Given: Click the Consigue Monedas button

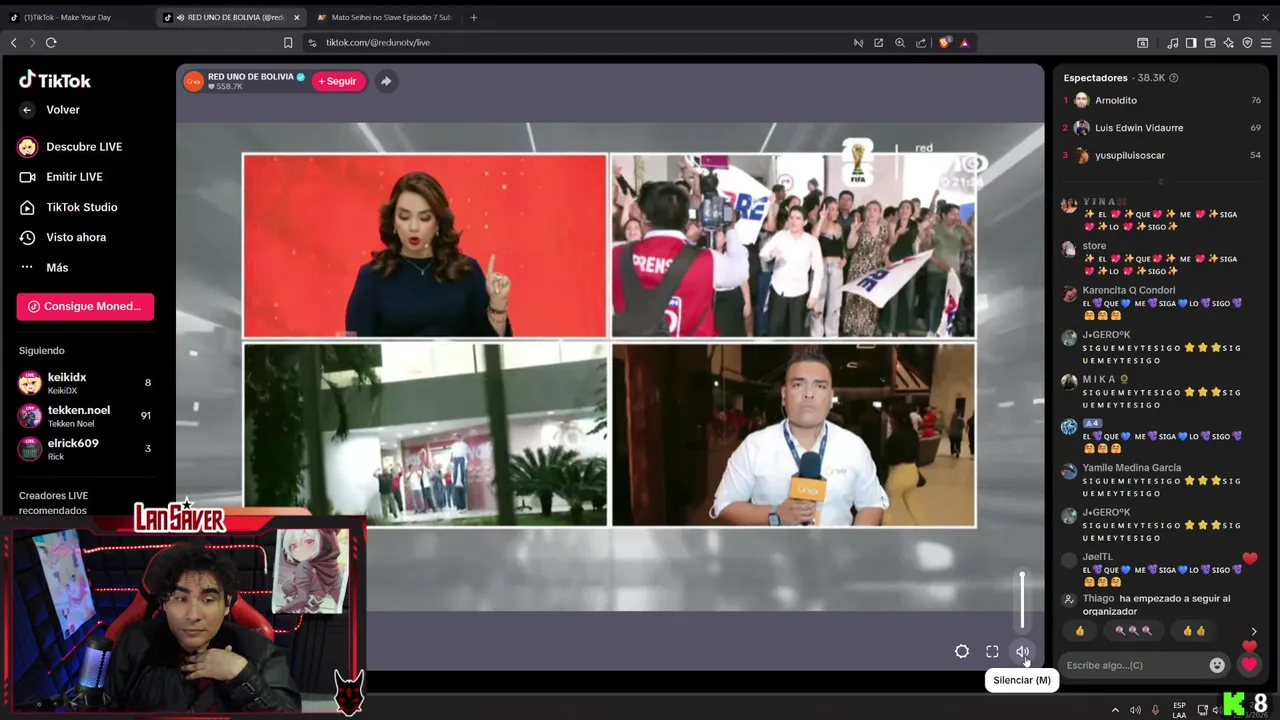Looking at the screenshot, I should [x=85, y=306].
